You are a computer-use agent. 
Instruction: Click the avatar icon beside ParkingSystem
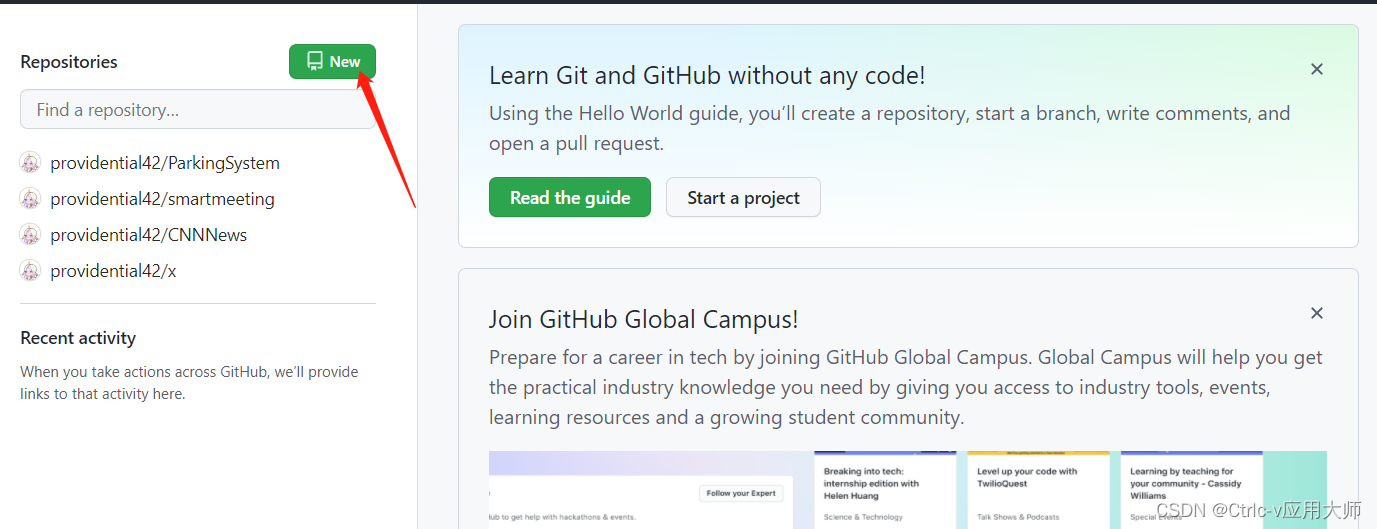[30, 163]
